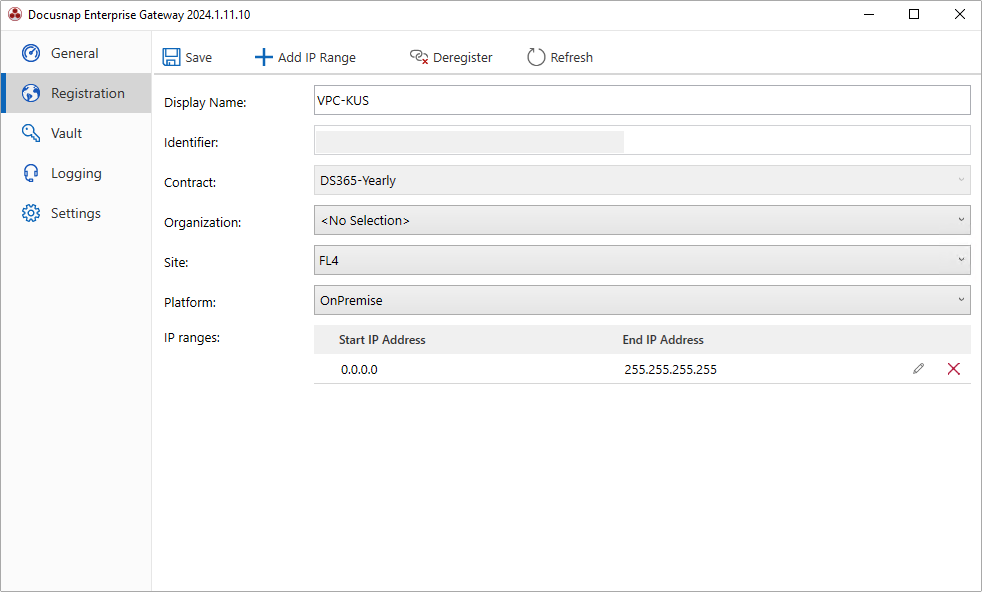Image resolution: width=982 pixels, height=592 pixels.
Task: Open the Contract DS365-Yearly dropdown
Action: tap(642, 180)
